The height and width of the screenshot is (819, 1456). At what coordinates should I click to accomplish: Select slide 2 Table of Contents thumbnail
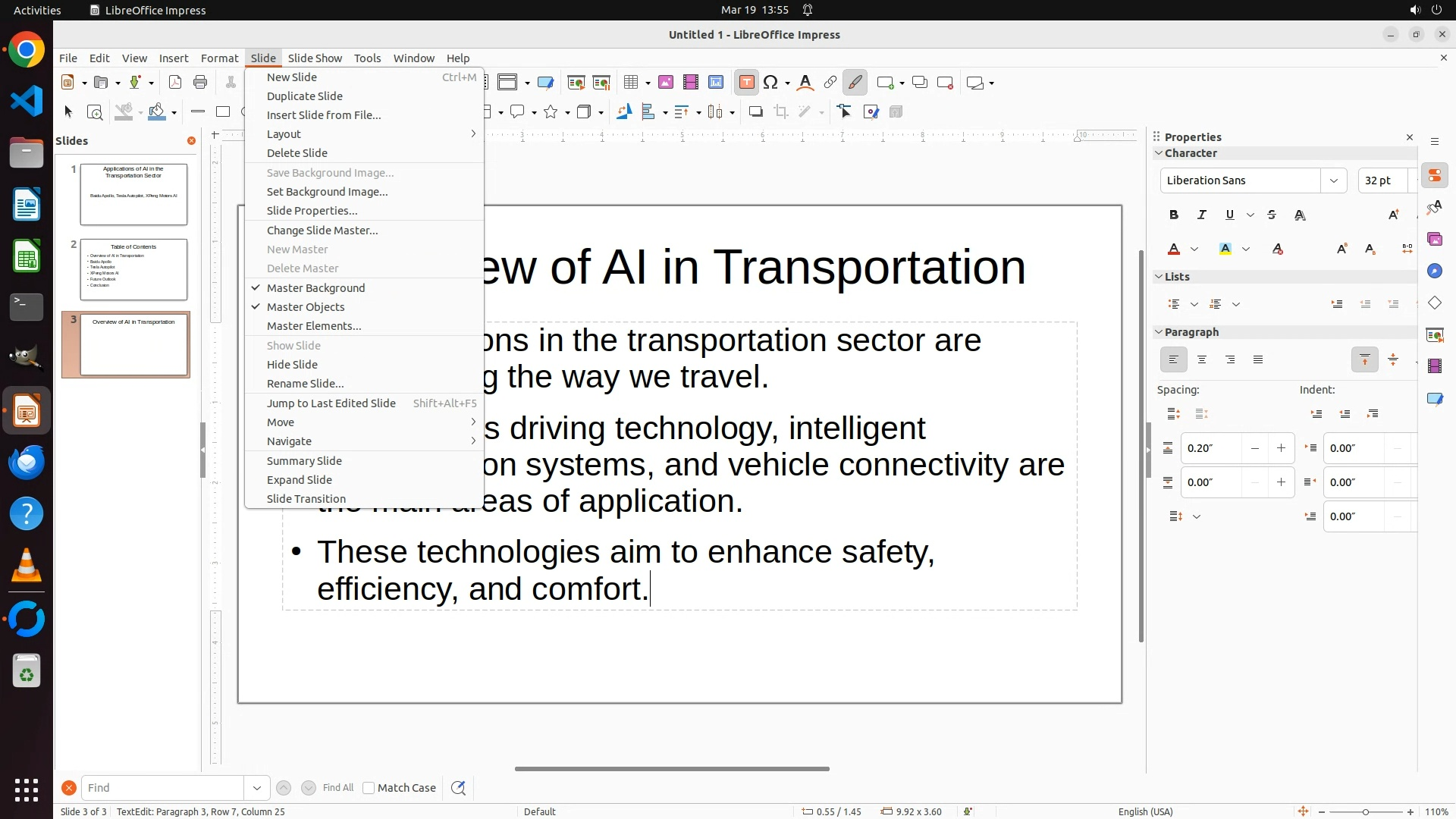pyautogui.click(x=133, y=269)
